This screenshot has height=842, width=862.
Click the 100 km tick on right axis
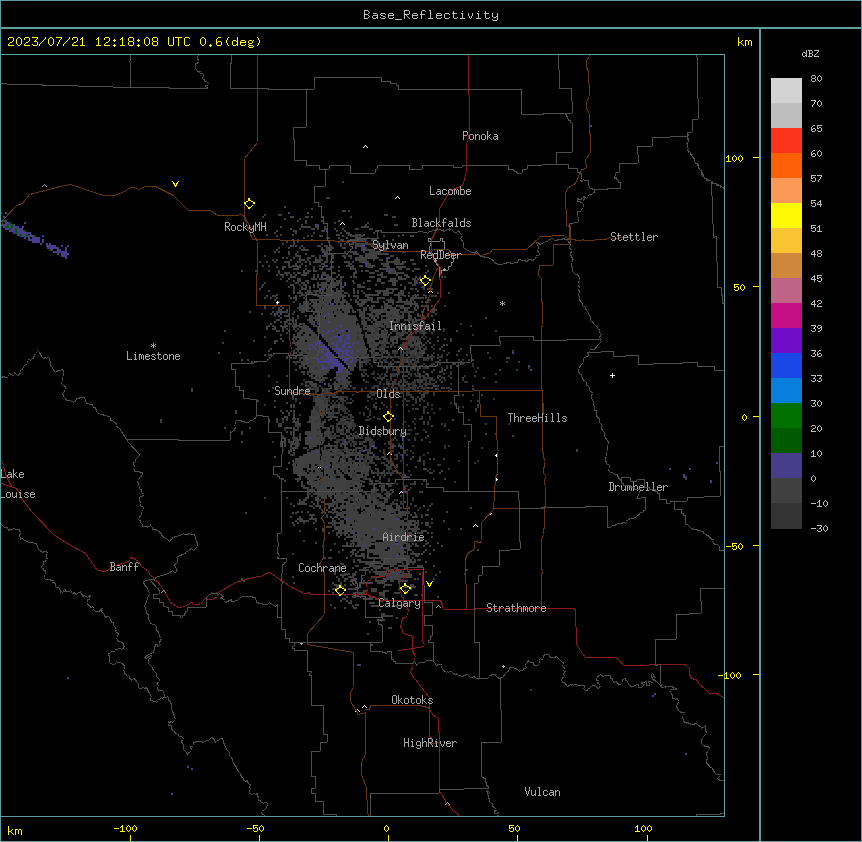[x=734, y=158]
